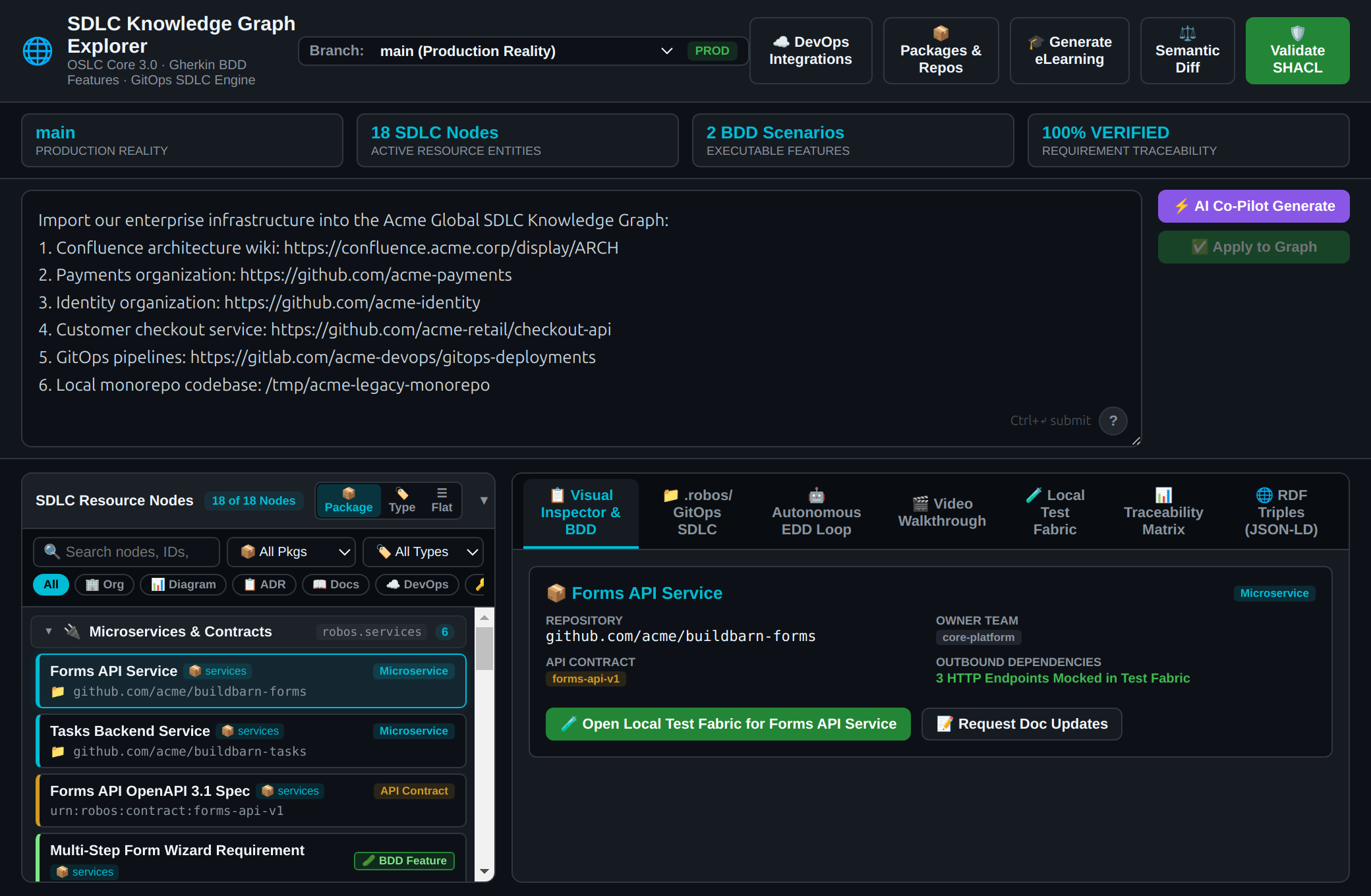Collapse the Microservices & Contracts group
Image resolution: width=1371 pixels, height=896 pixels.
coord(49,631)
